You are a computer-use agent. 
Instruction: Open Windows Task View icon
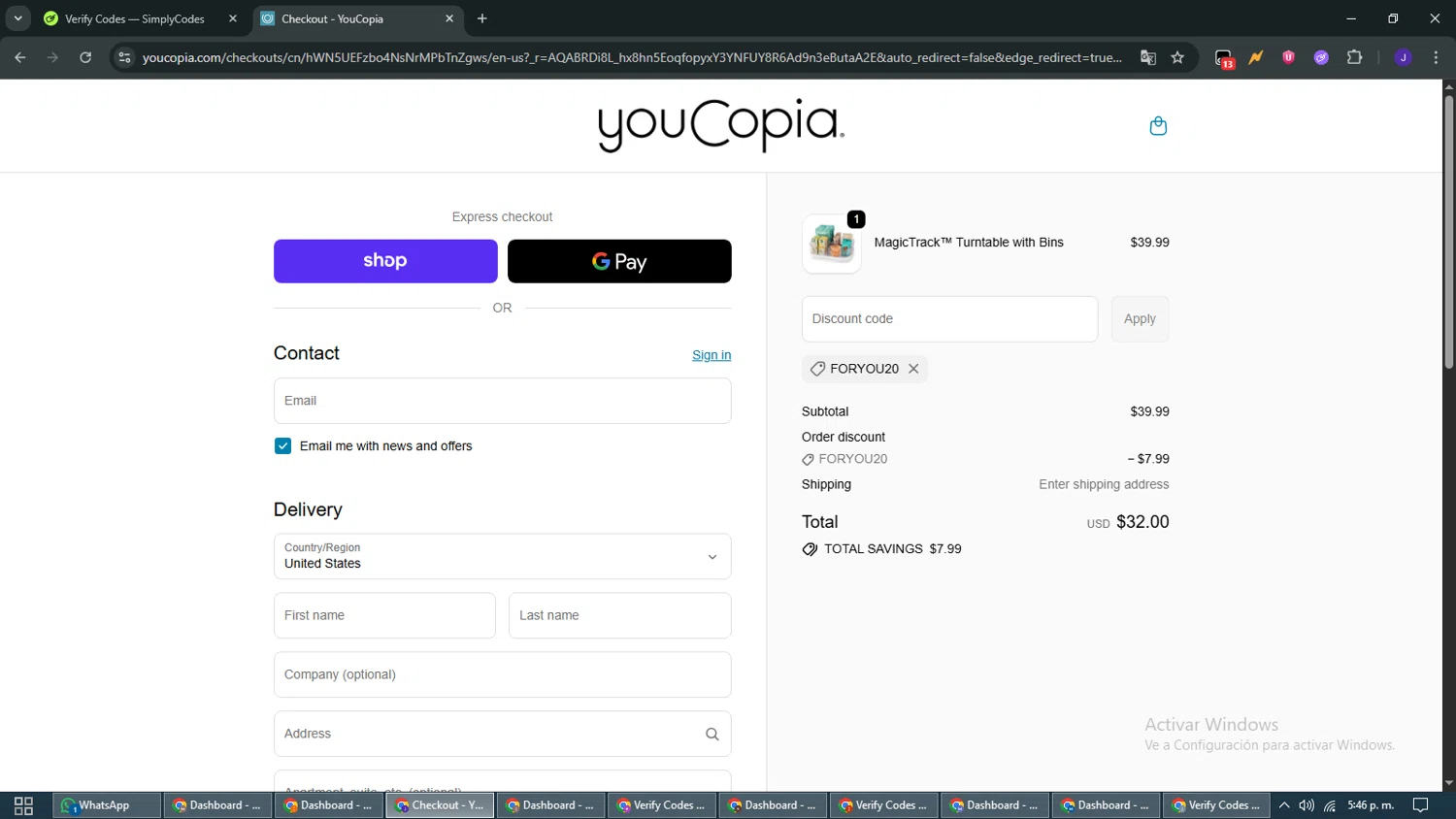(x=23, y=805)
